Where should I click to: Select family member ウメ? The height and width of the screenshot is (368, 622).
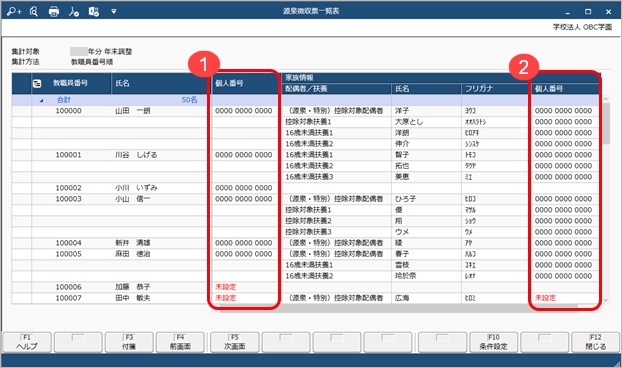[x=402, y=232]
